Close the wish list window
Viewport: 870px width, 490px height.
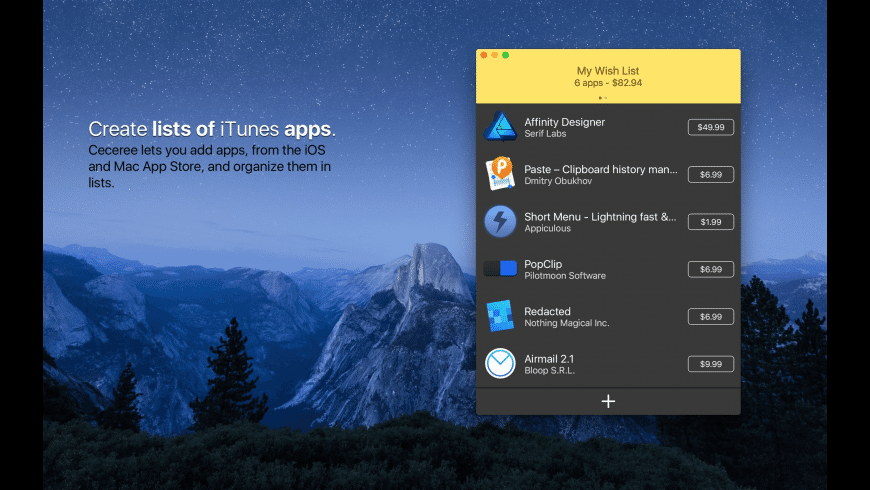point(484,55)
